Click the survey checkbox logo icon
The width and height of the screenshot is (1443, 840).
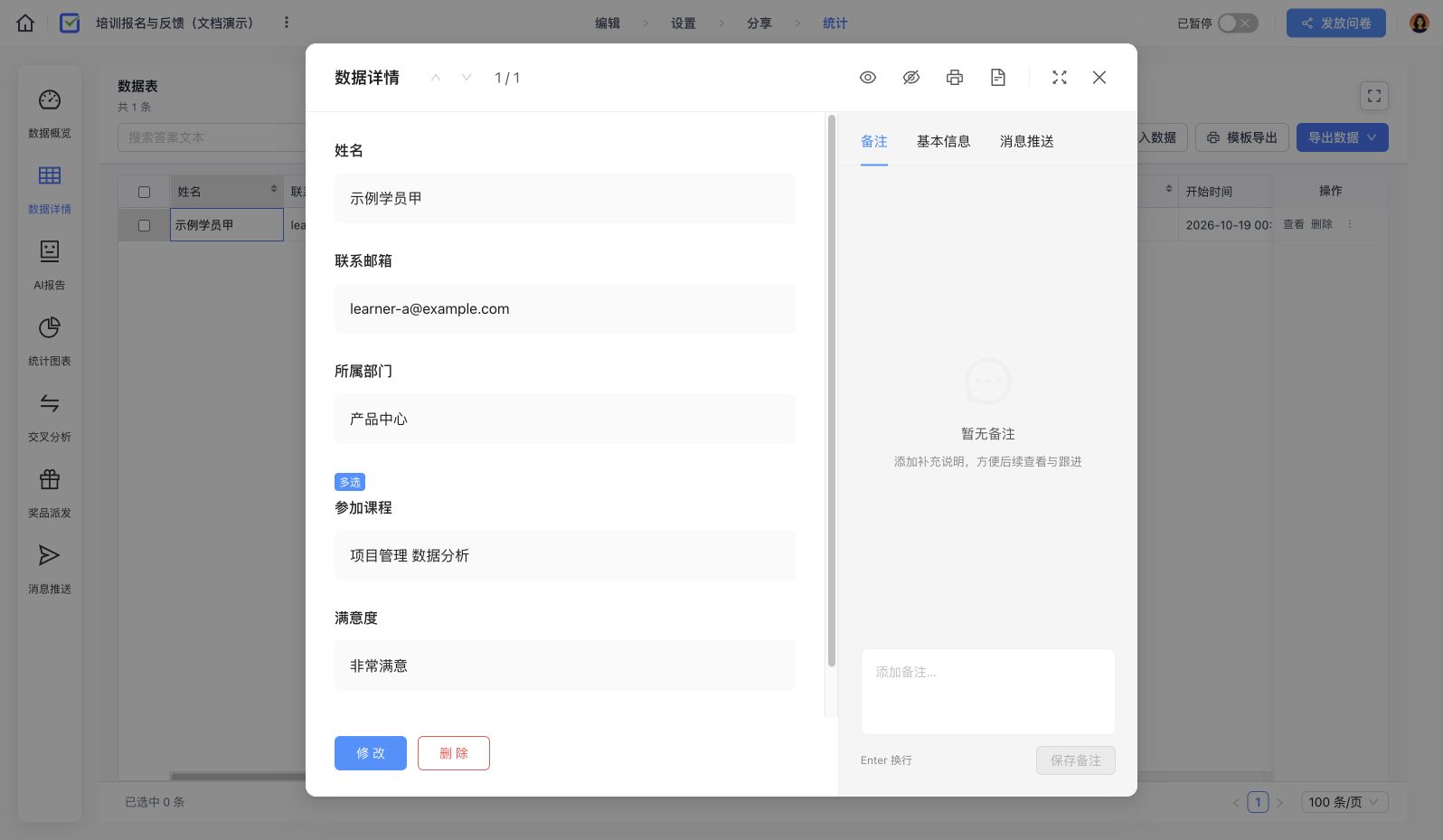pos(70,23)
